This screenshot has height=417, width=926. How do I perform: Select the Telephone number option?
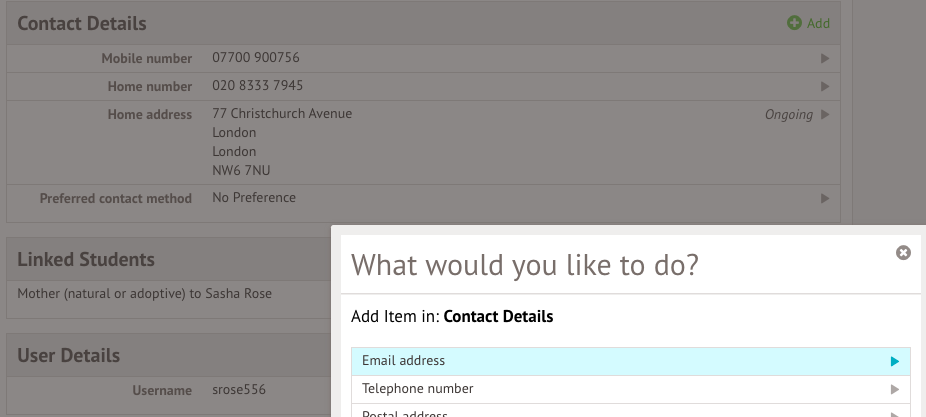pyautogui.click(x=417, y=389)
